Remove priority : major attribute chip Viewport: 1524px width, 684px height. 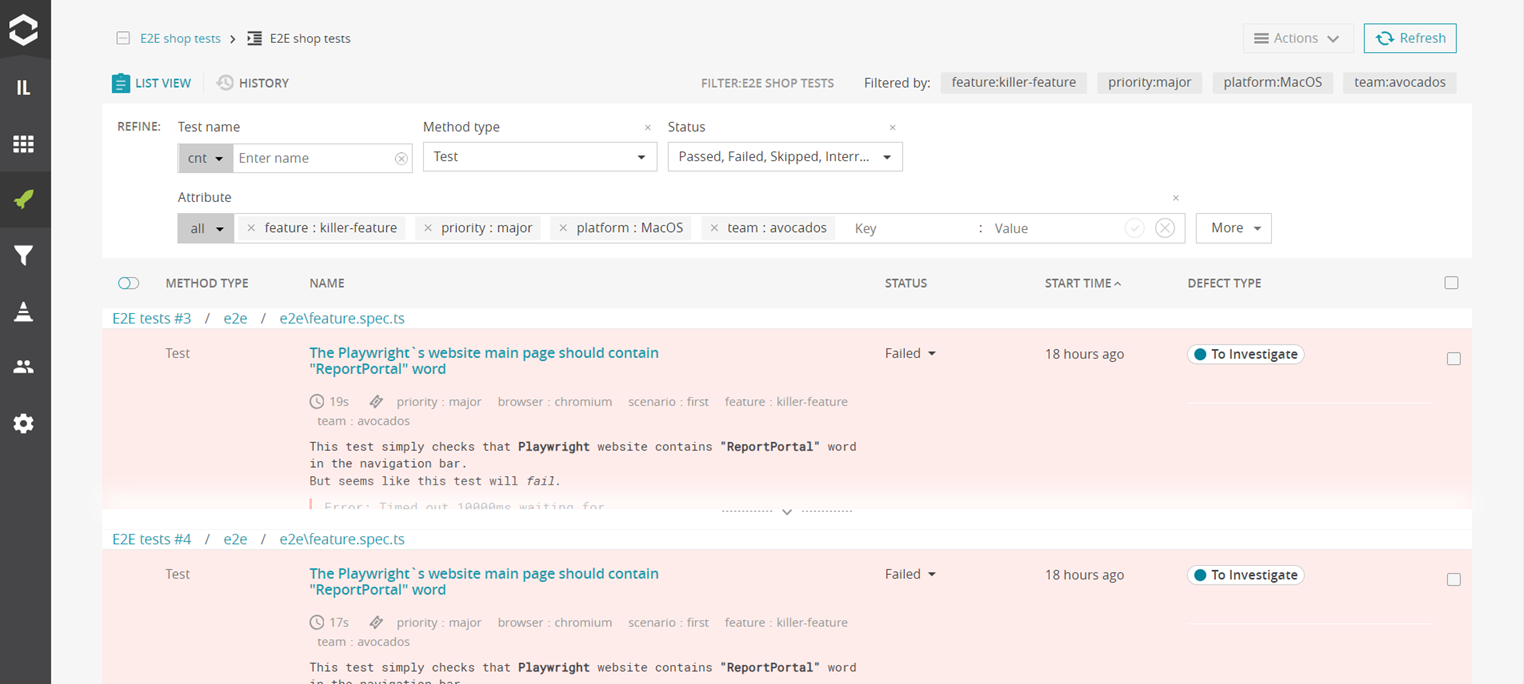click(428, 228)
